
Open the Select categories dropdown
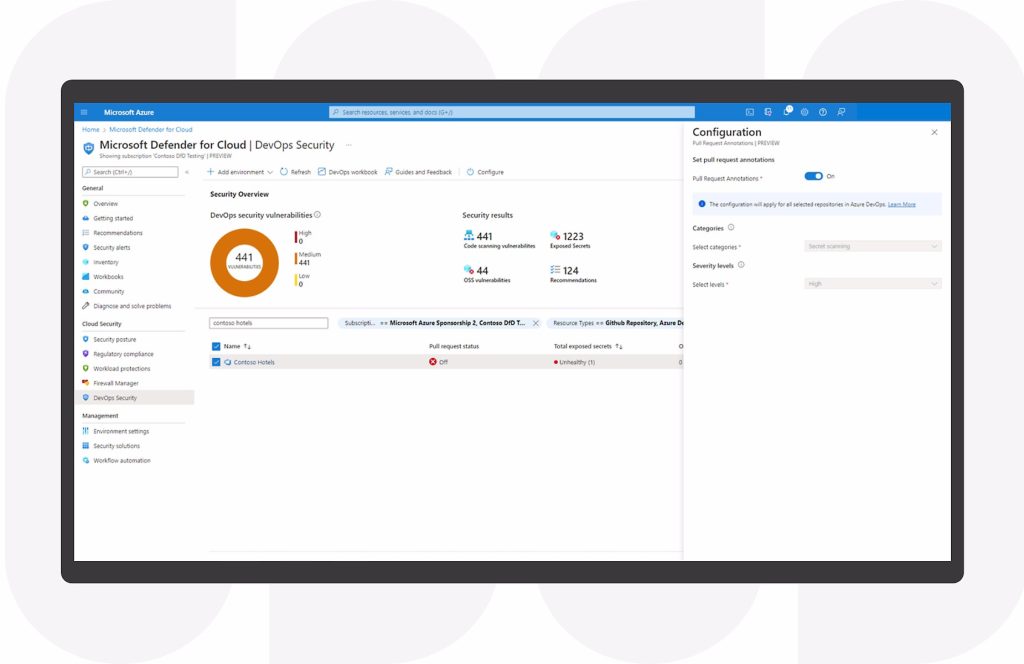(872, 246)
